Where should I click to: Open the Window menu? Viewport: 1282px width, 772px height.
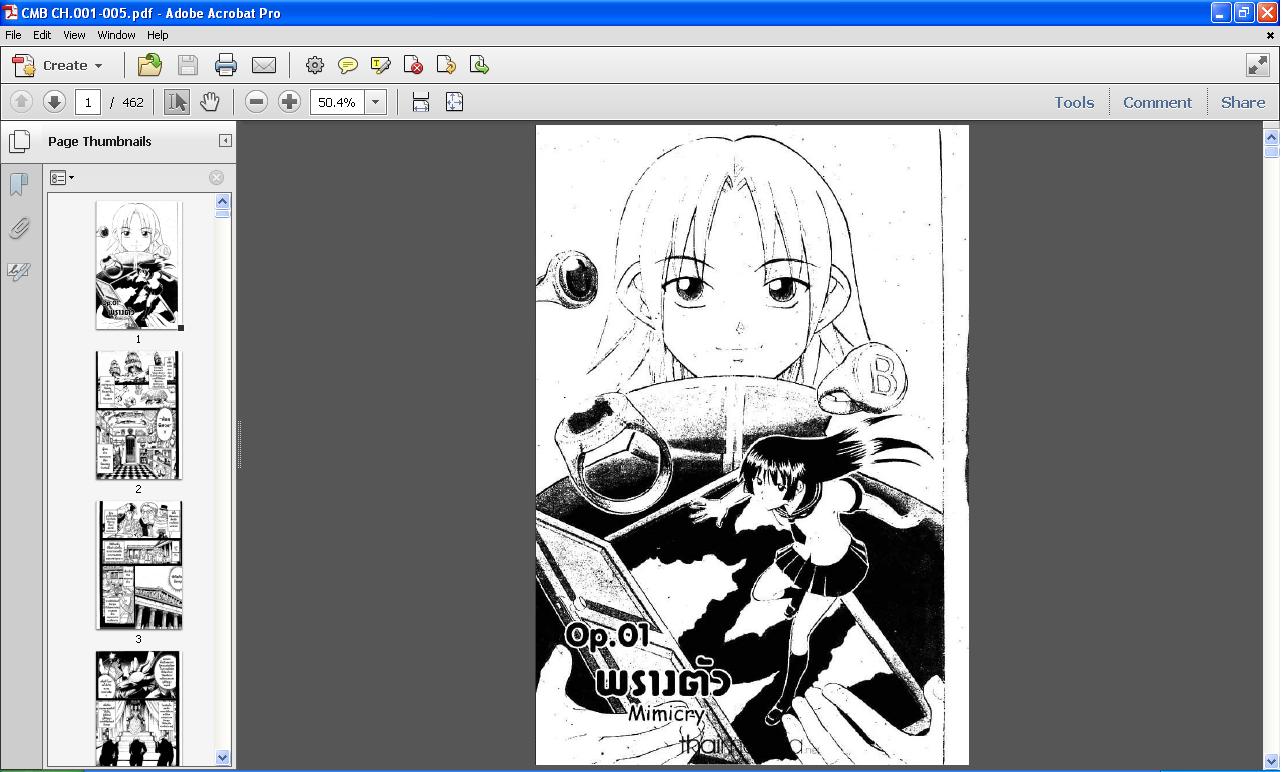pos(116,35)
